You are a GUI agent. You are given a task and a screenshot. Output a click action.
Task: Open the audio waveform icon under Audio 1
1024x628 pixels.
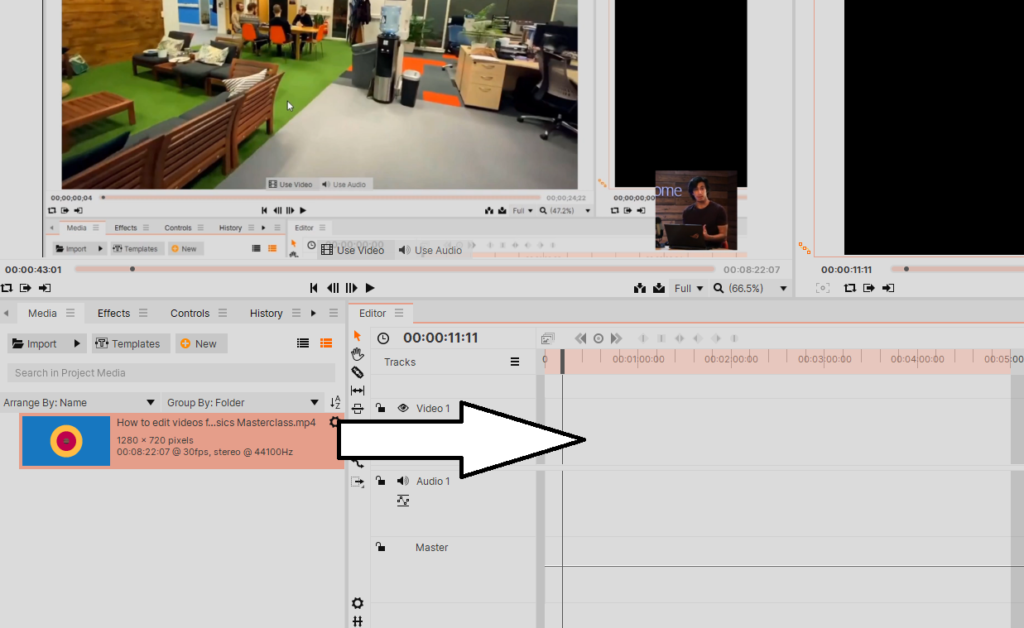403,501
